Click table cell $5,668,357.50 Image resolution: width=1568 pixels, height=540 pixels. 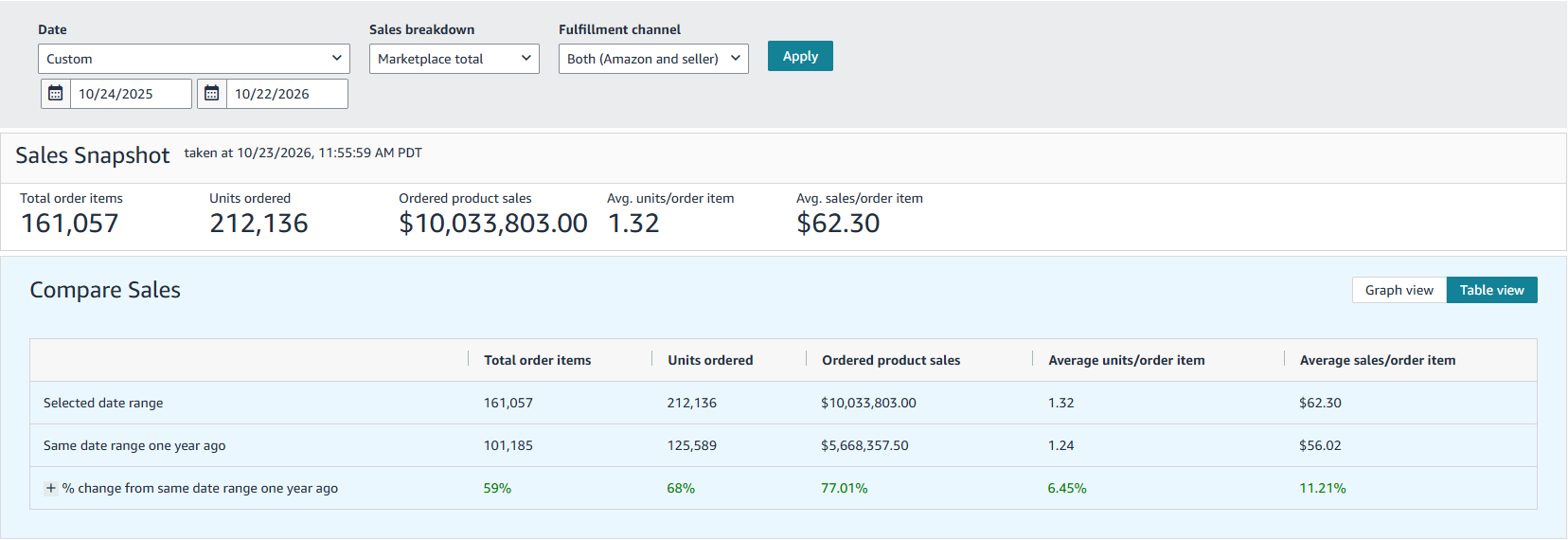(x=864, y=445)
